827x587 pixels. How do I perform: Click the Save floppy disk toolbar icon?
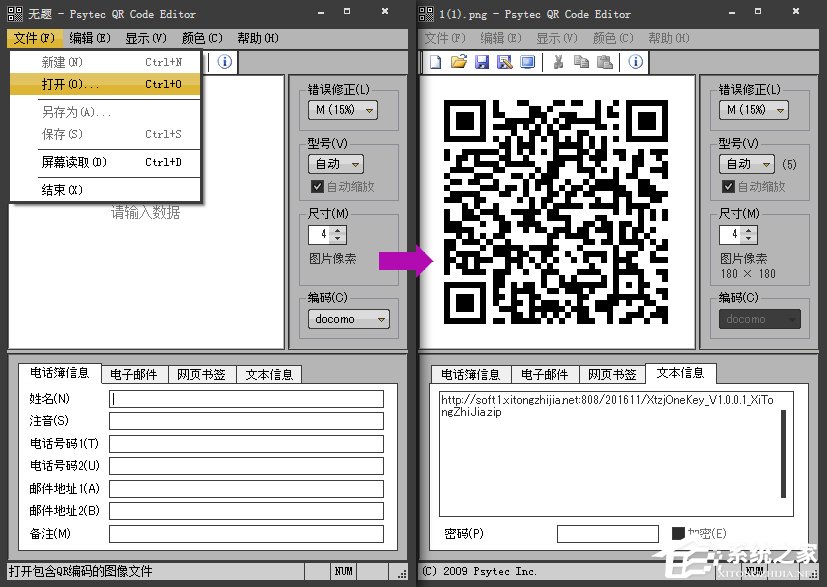[482, 62]
